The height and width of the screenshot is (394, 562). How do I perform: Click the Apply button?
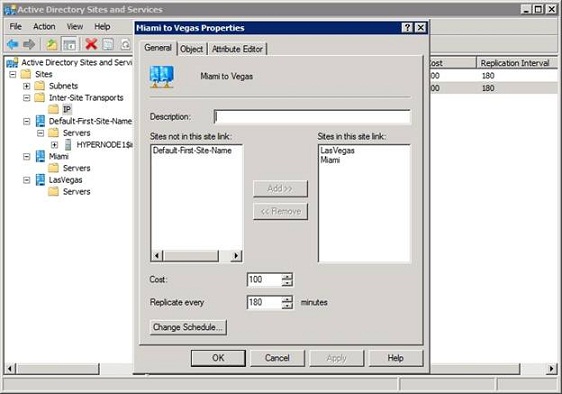(x=337, y=358)
